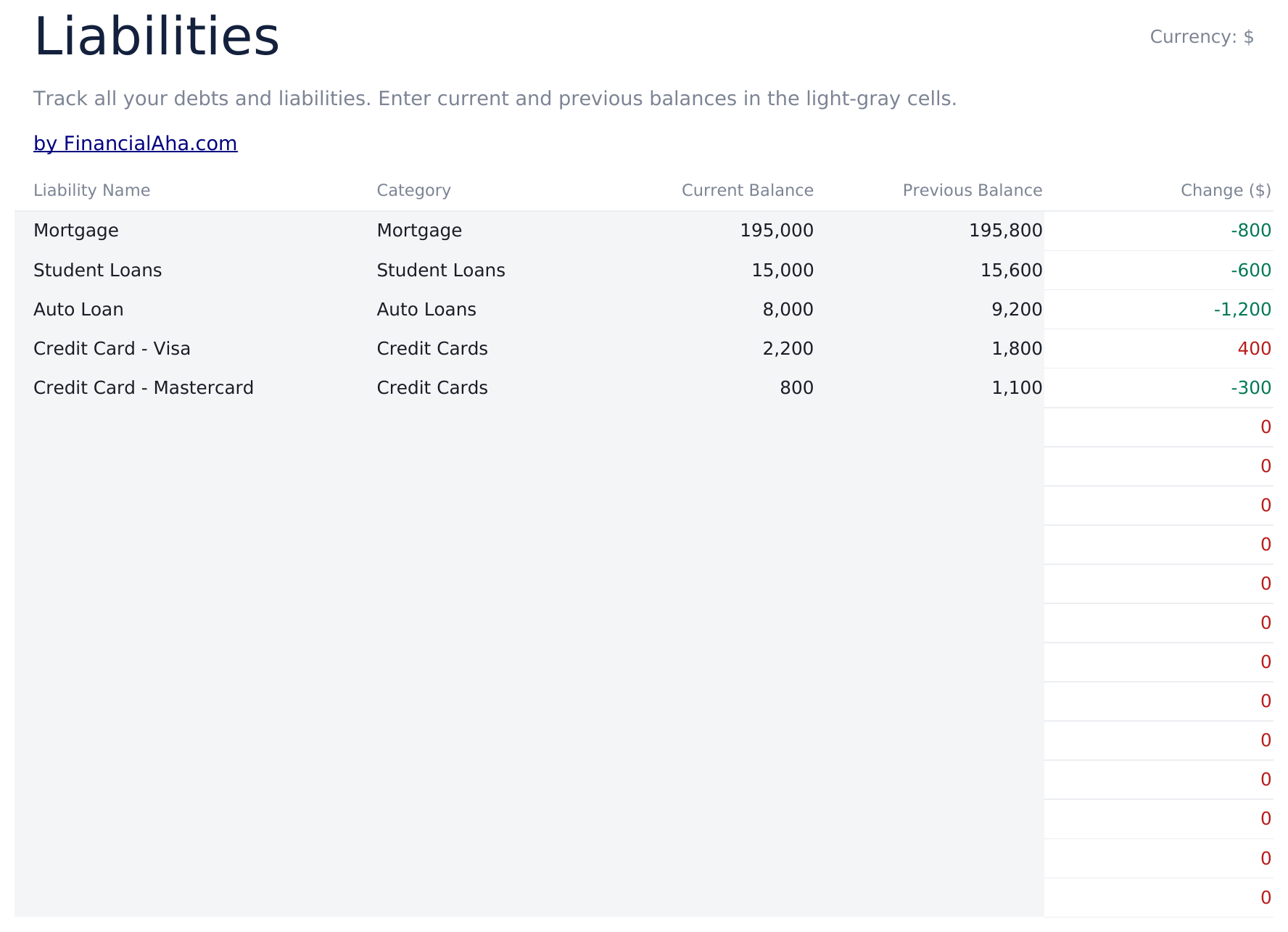
Task: Select the Student Loans category cell
Action: point(472,271)
